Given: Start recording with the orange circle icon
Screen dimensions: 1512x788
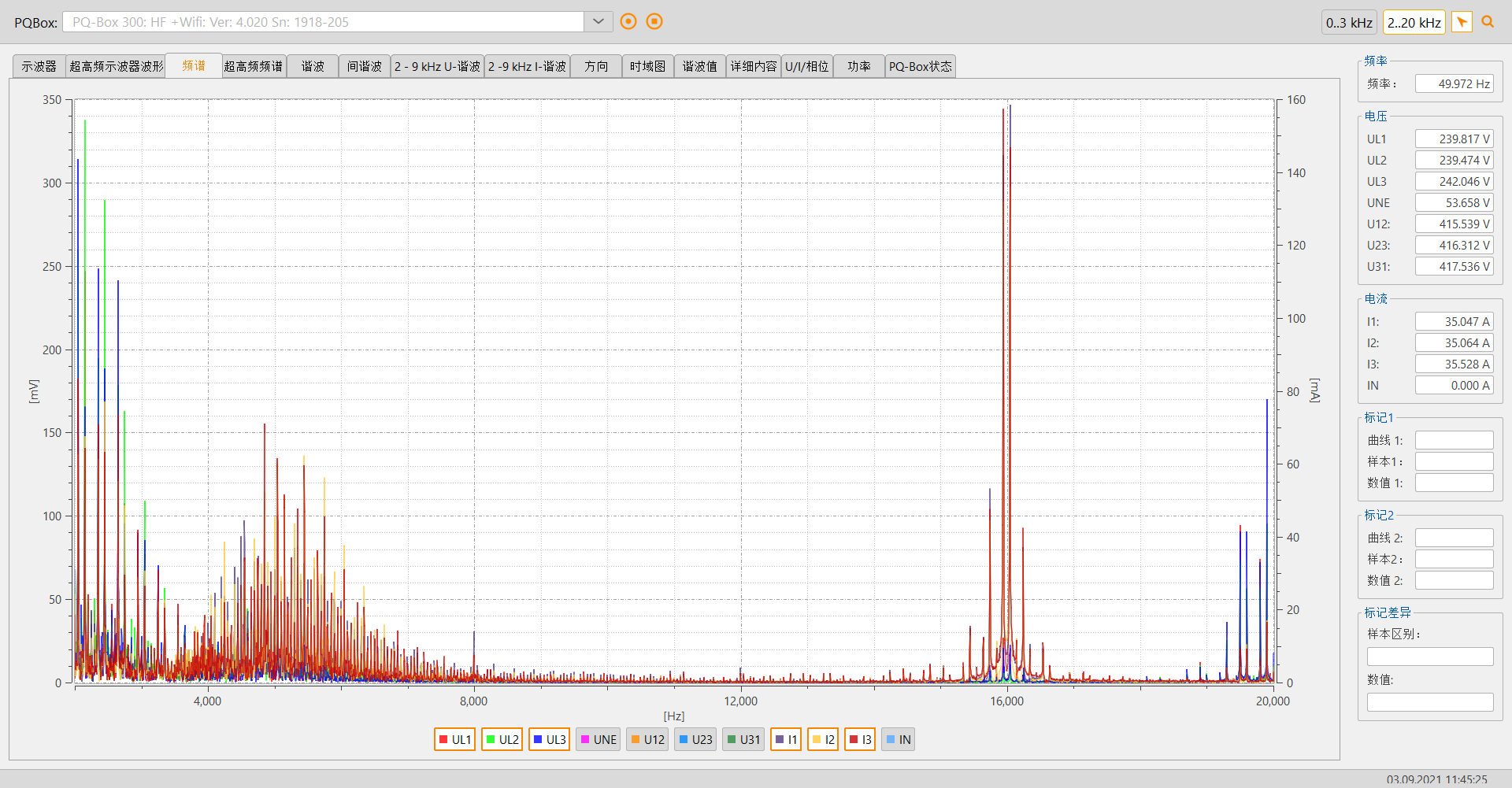Looking at the screenshot, I should click(x=628, y=21).
